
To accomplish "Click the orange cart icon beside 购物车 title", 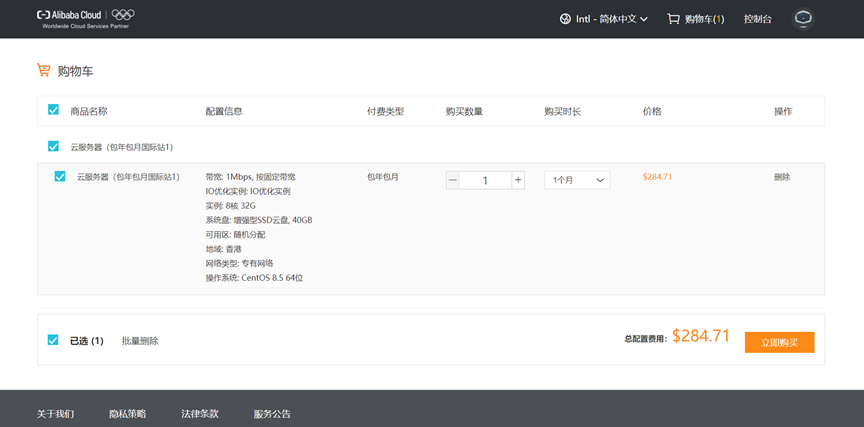I will [44, 71].
